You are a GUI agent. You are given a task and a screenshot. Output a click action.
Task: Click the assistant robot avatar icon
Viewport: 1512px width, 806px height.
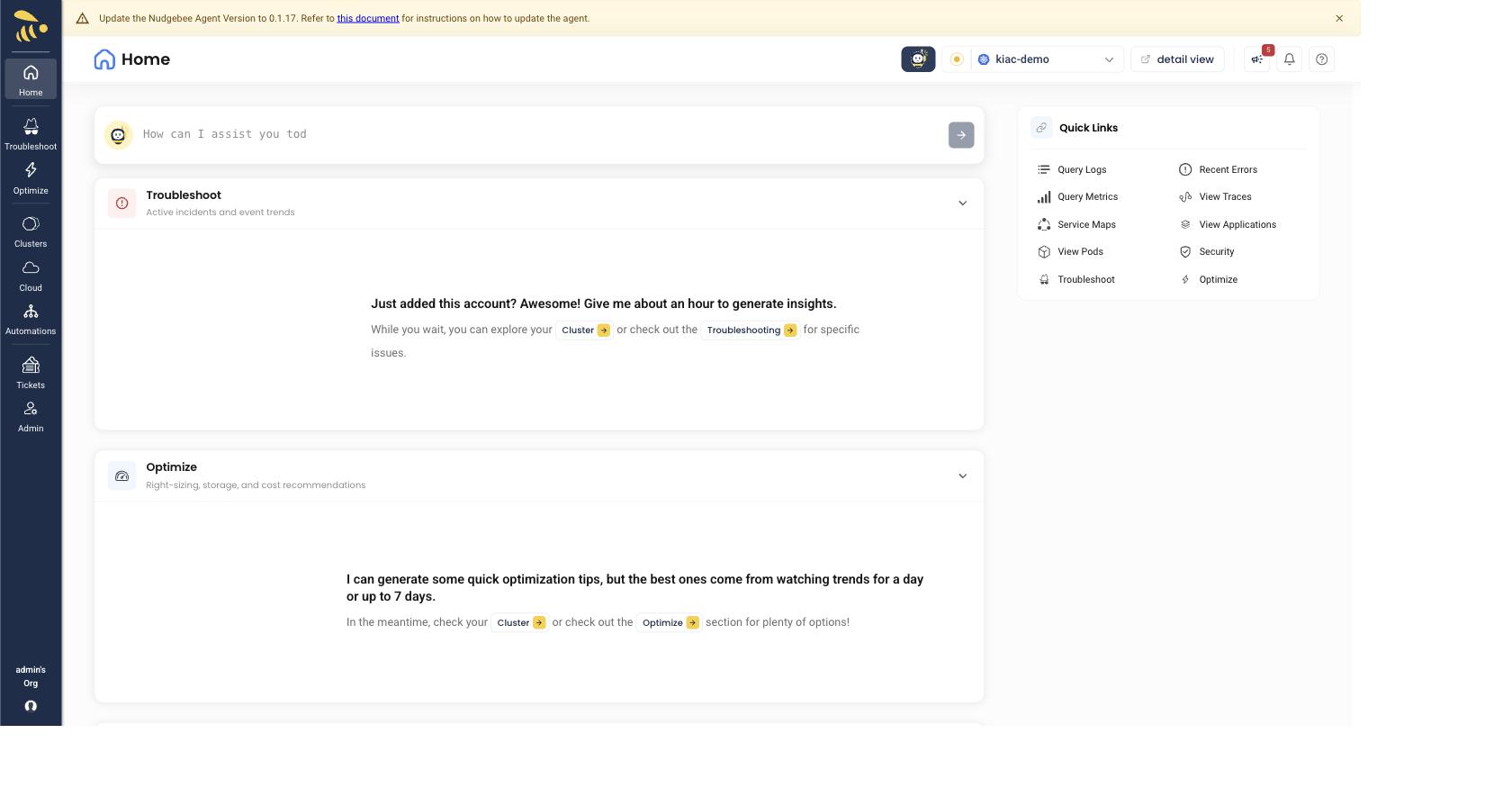pos(118,135)
